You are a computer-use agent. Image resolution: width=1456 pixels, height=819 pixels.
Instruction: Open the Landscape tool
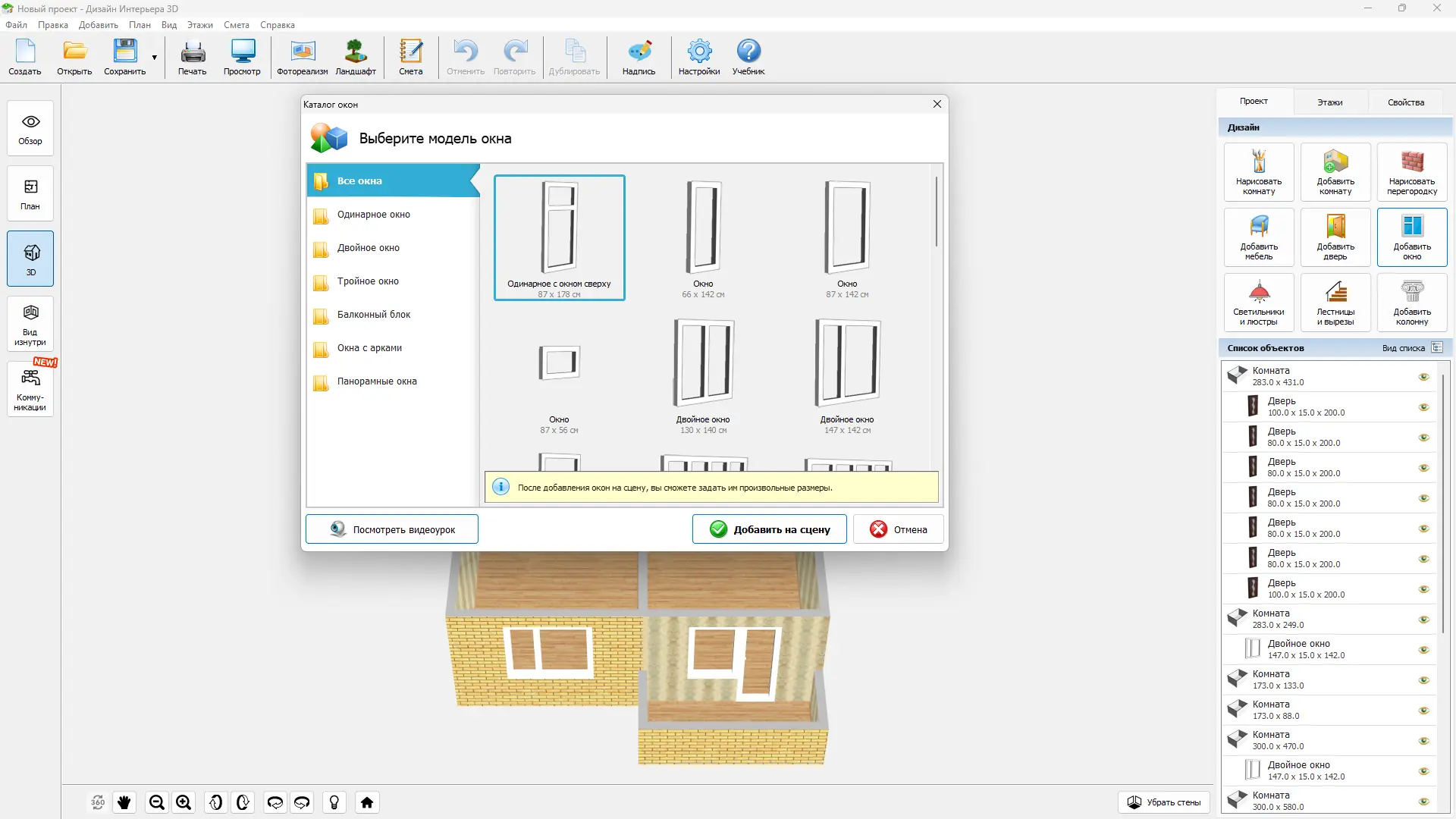tap(356, 57)
